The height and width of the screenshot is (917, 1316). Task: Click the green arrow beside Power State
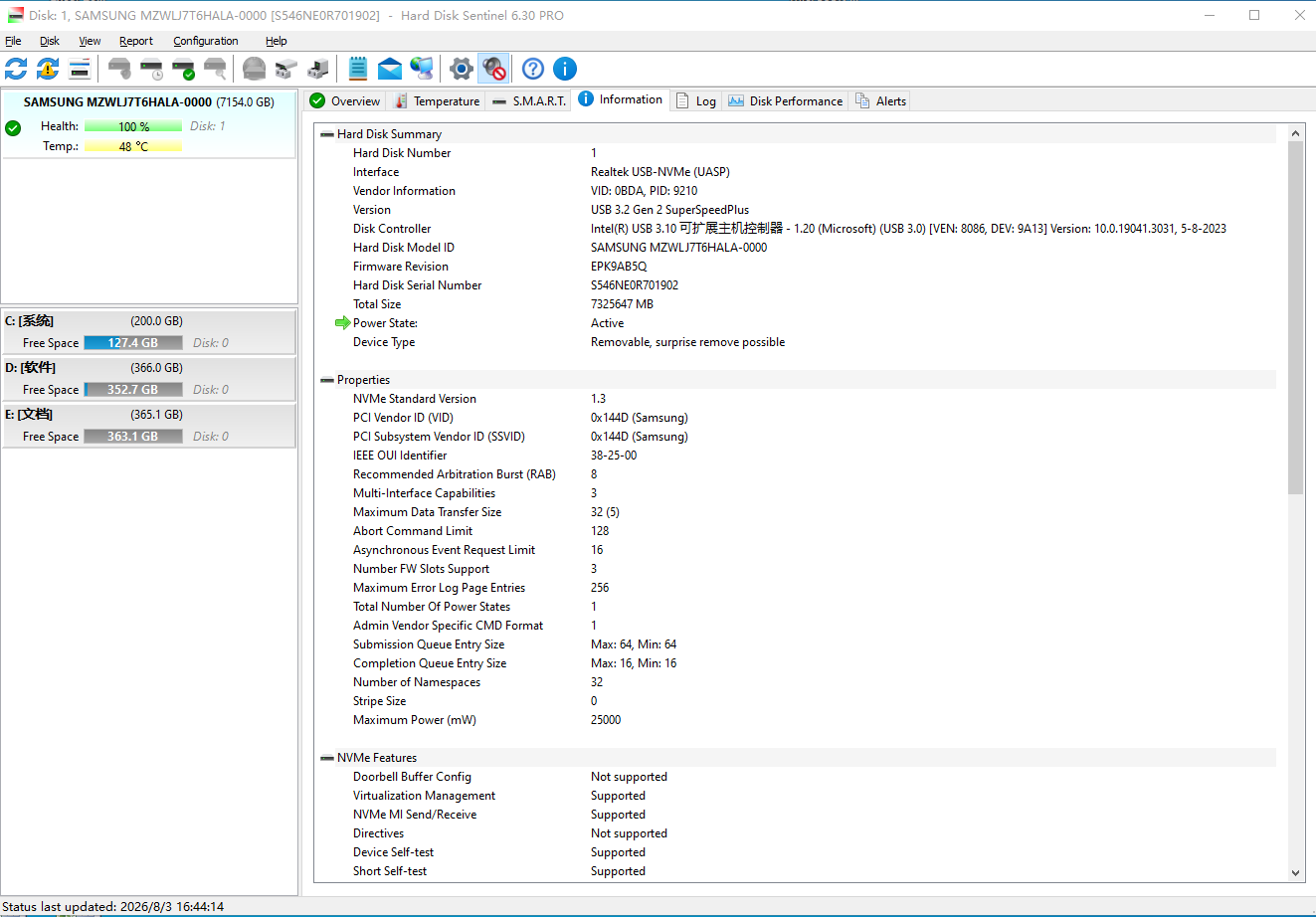[x=343, y=323]
